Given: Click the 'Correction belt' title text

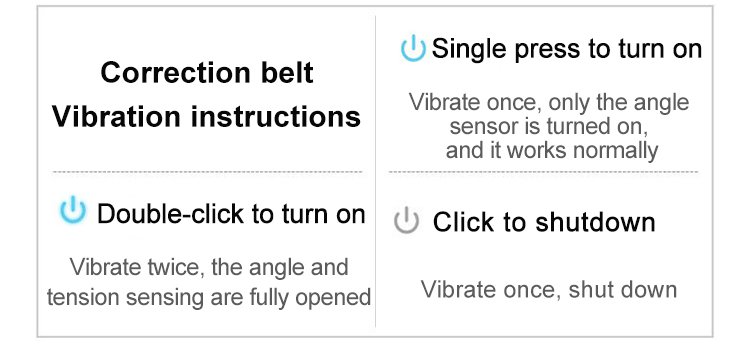Looking at the screenshot, I should click(207, 73).
